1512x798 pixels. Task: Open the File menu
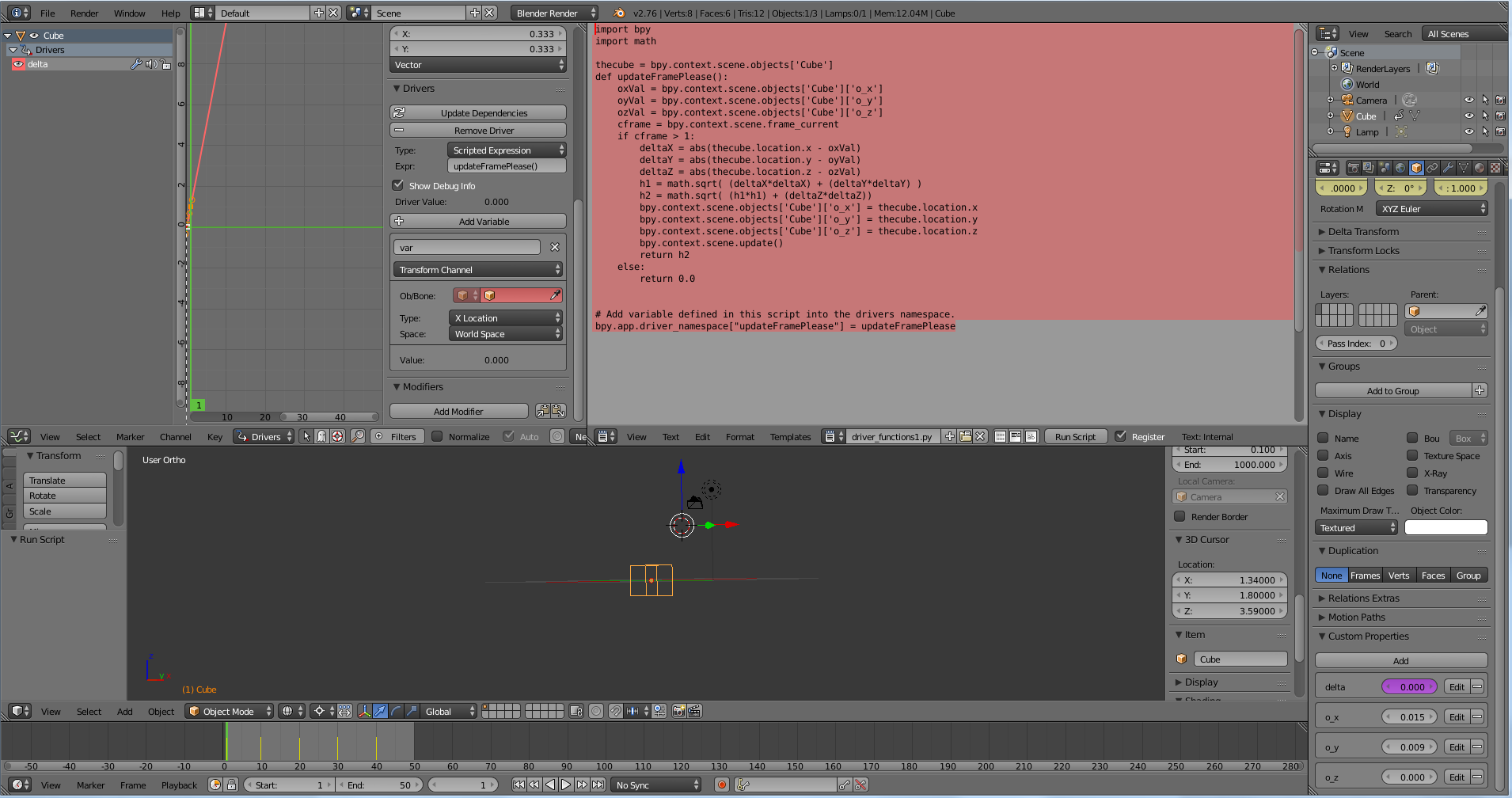[x=47, y=13]
